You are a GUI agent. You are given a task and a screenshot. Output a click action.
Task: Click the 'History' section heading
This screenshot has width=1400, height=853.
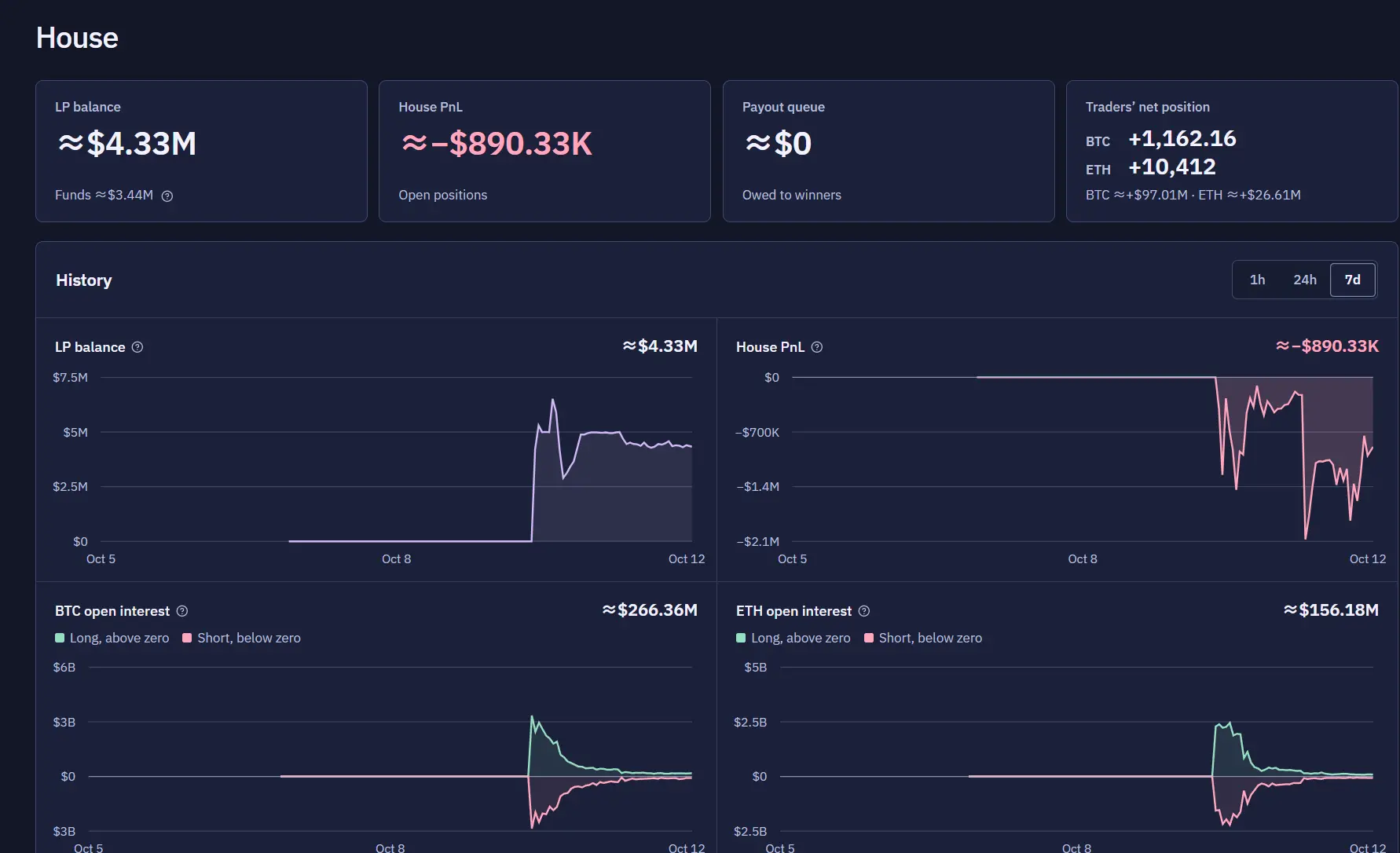84,280
